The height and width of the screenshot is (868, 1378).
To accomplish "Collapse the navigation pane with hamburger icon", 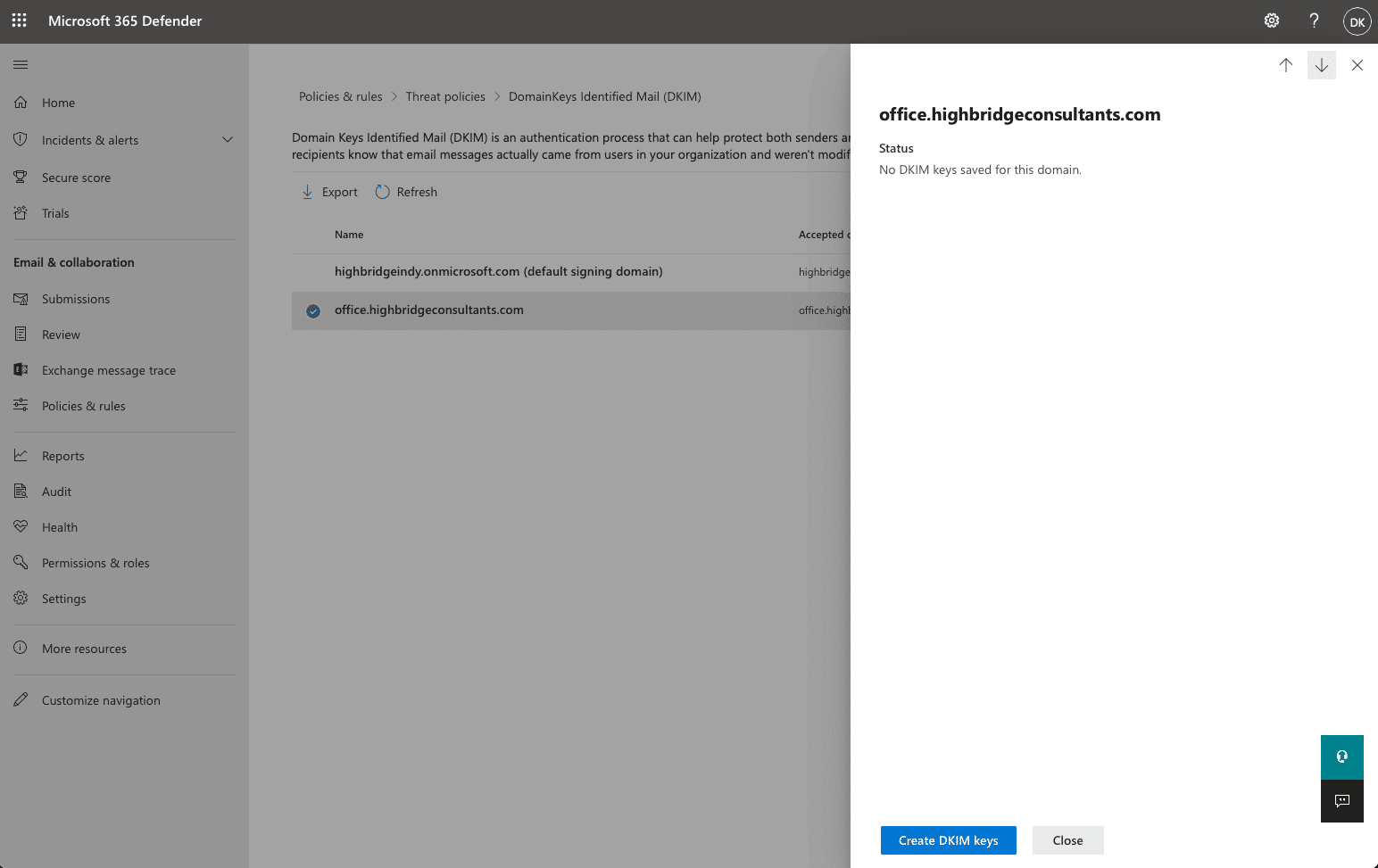I will click(21, 64).
